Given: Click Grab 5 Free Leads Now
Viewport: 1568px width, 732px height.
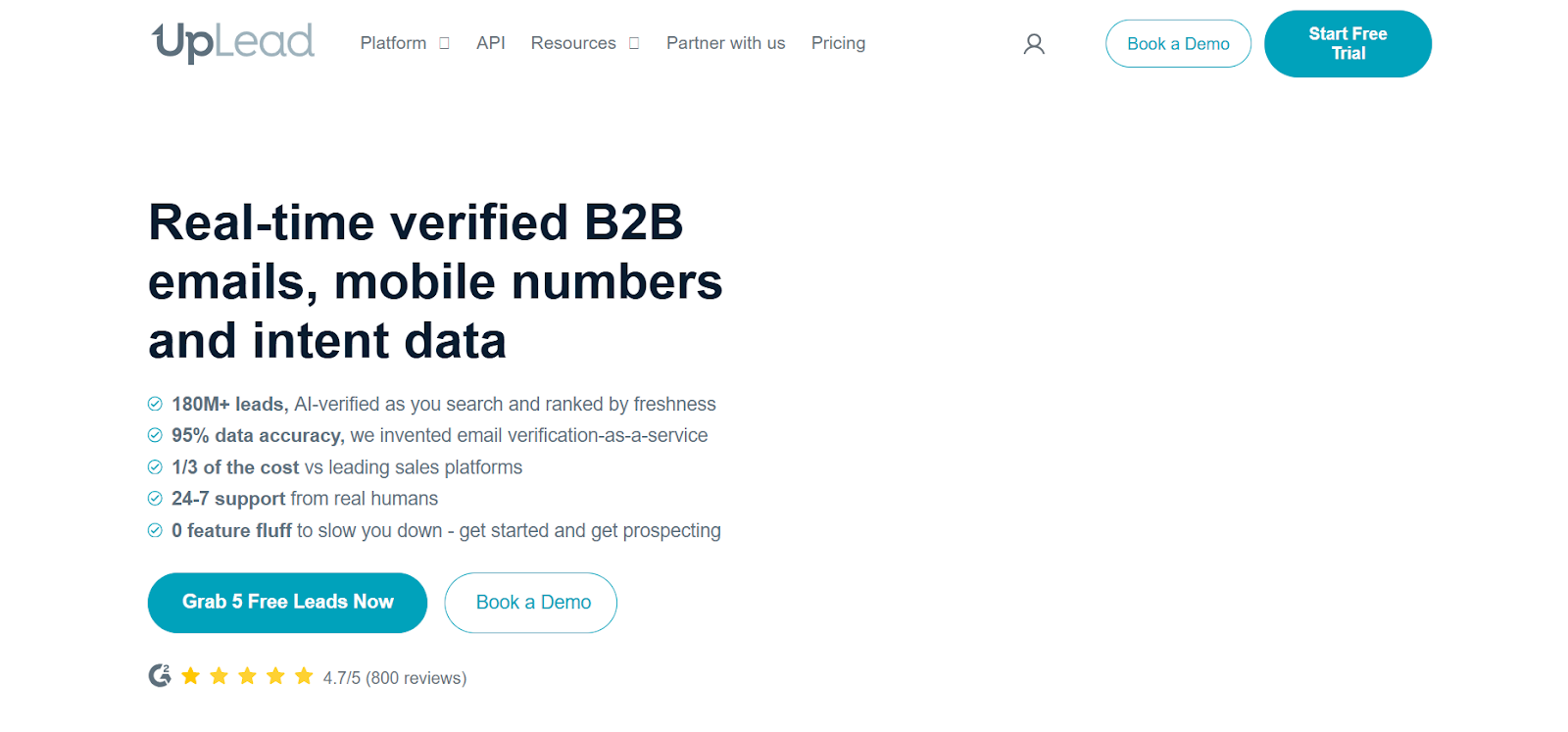Looking at the screenshot, I should 287,603.
